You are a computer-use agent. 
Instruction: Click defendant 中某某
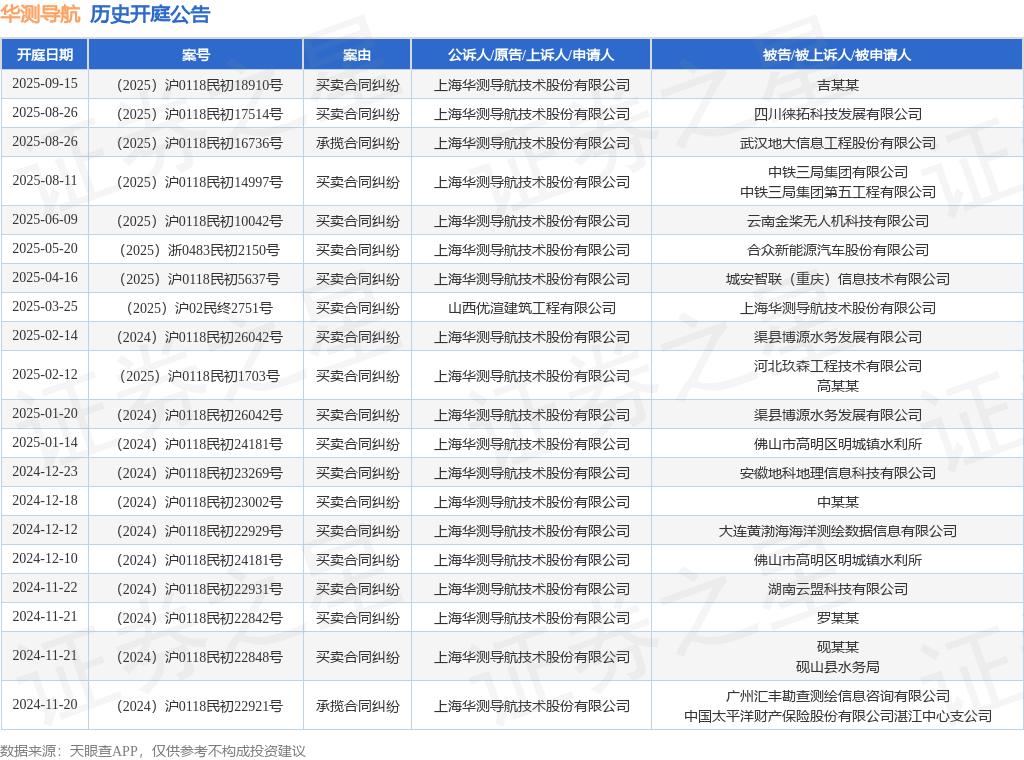pyautogui.click(x=838, y=502)
